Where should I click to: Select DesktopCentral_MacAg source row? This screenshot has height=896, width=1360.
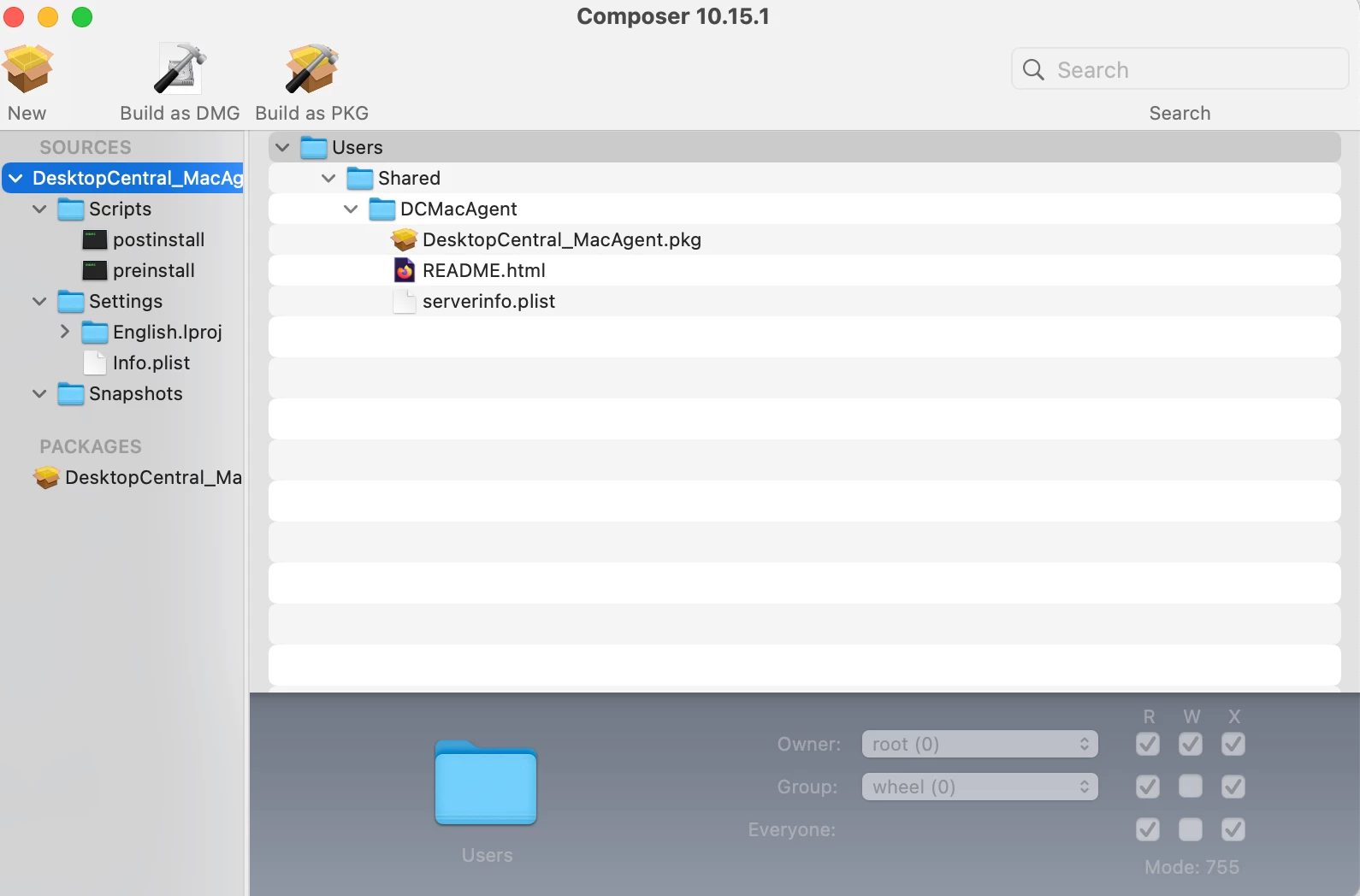(x=123, y=178)
